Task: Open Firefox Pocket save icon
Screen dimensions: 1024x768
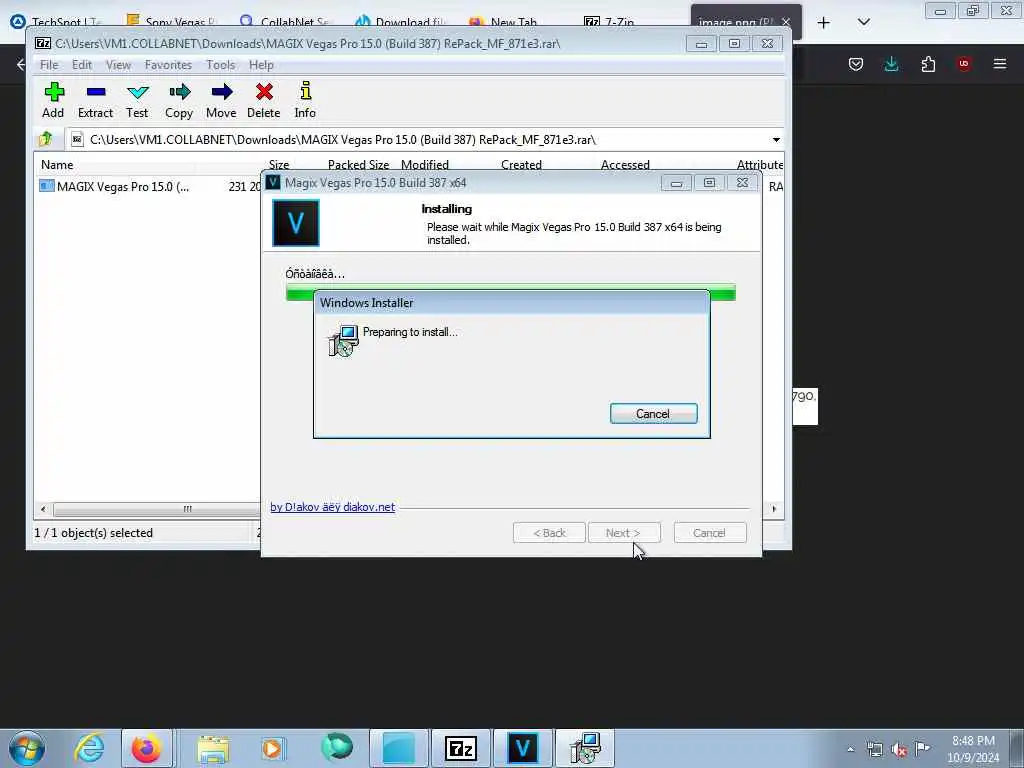Action: [856, 63]
